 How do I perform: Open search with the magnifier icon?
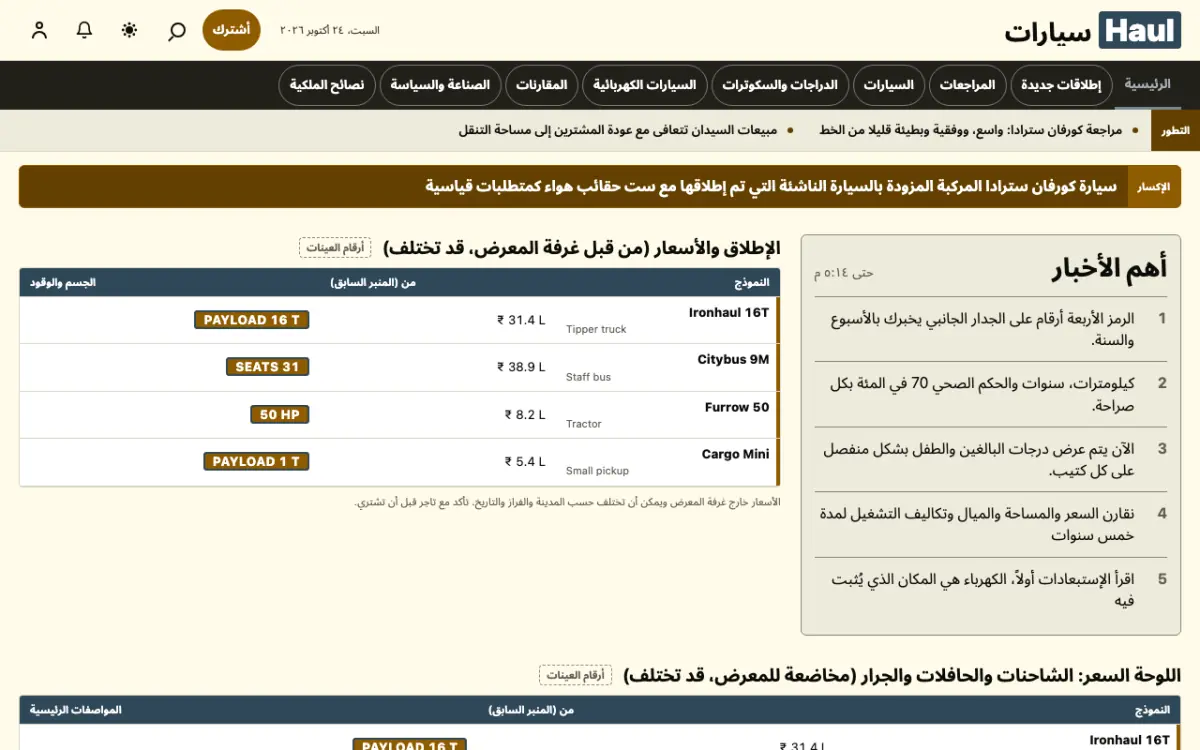(176, 30)
